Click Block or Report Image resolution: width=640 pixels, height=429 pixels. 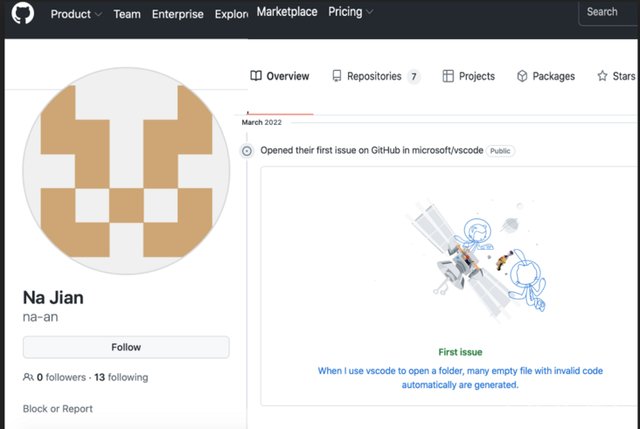click(58, 409)
